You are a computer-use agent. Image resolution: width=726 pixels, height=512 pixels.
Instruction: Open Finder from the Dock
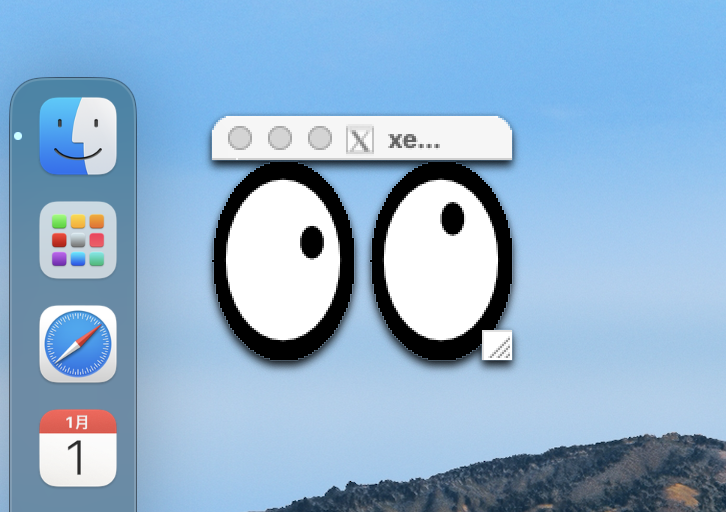click(x=78, y=136)
